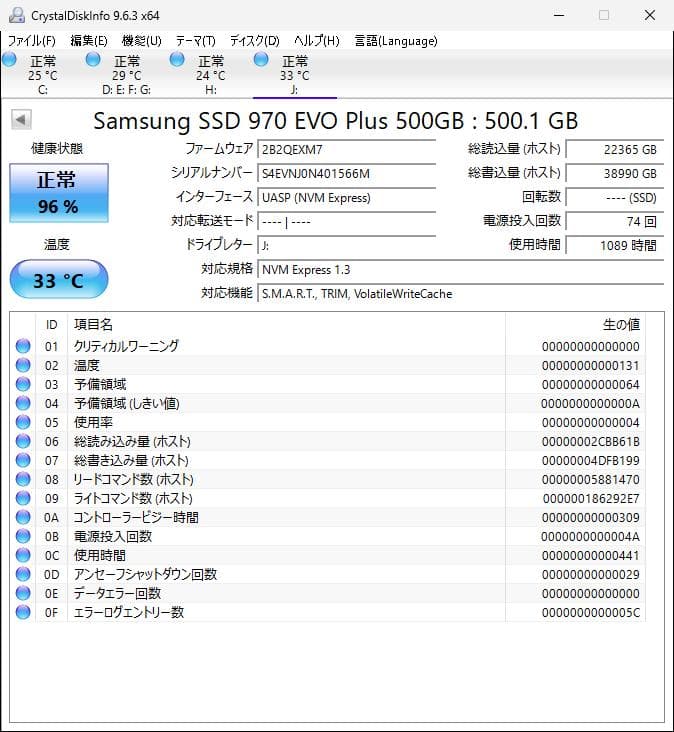Click the 33 °C temperature button
Viewport: 674px width, 732px height.
click(59, 280)
